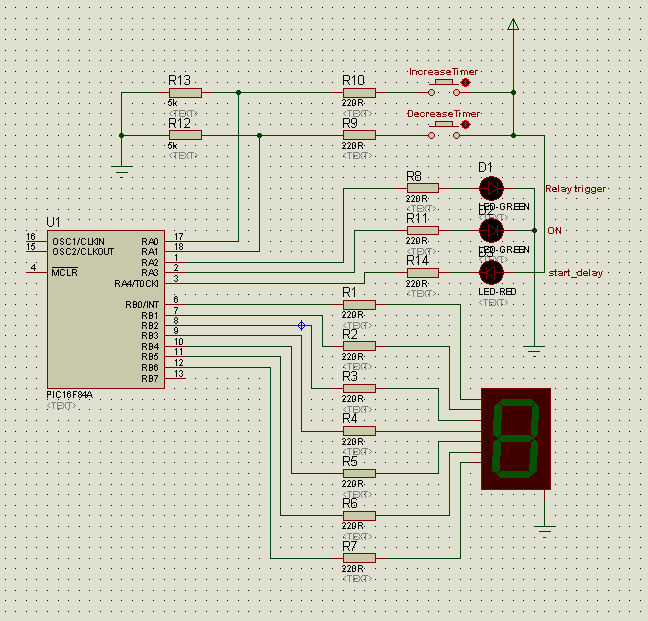Click the RA0 pin label
This screenshot has width=648, height=621.
(150, 242)
